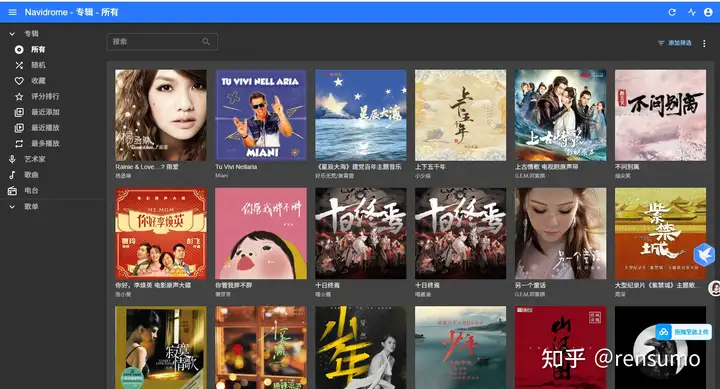Open the three-dot more options menu
The height and width of the screenshot is (389, 720).
704,43
